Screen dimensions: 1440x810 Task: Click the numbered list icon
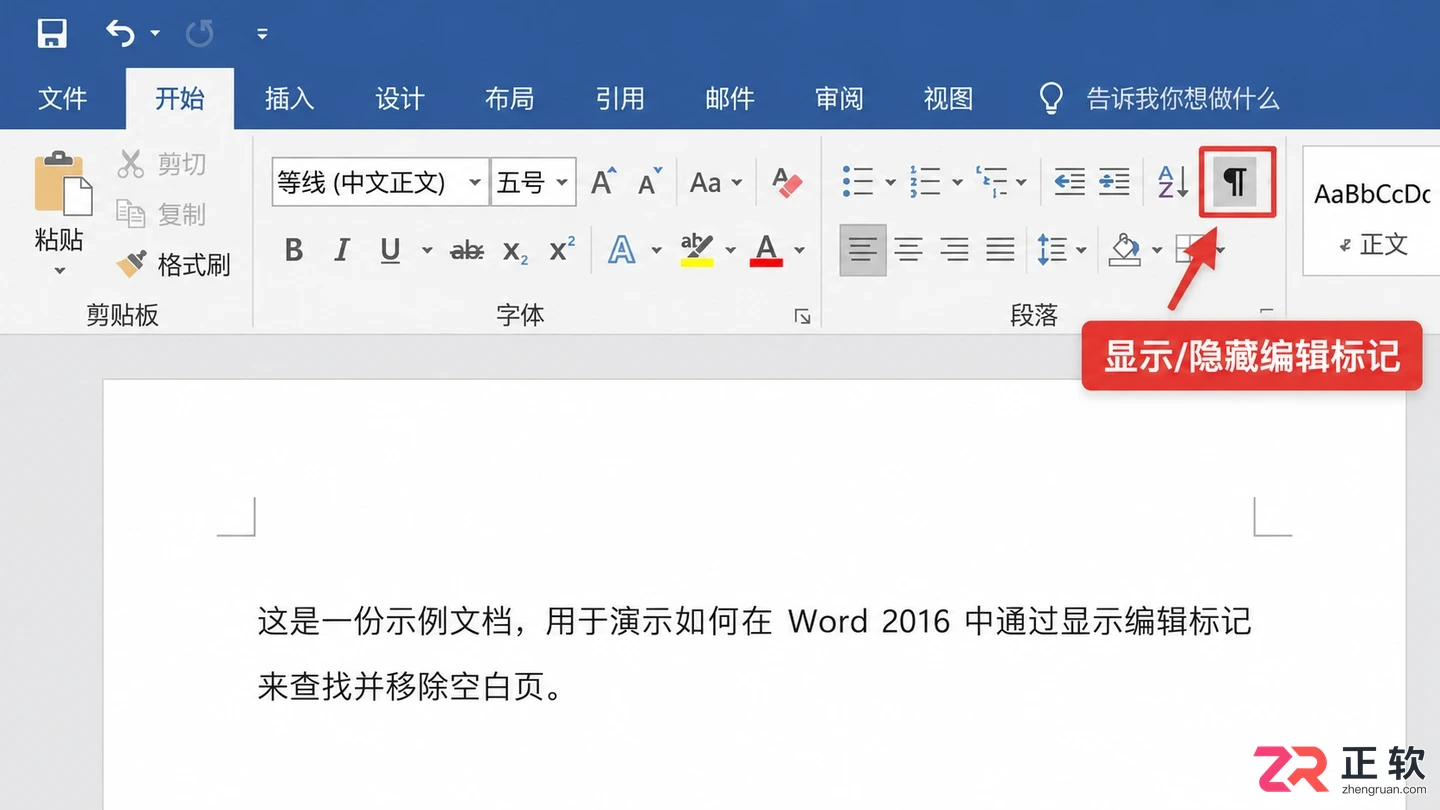tap(925, 182)
